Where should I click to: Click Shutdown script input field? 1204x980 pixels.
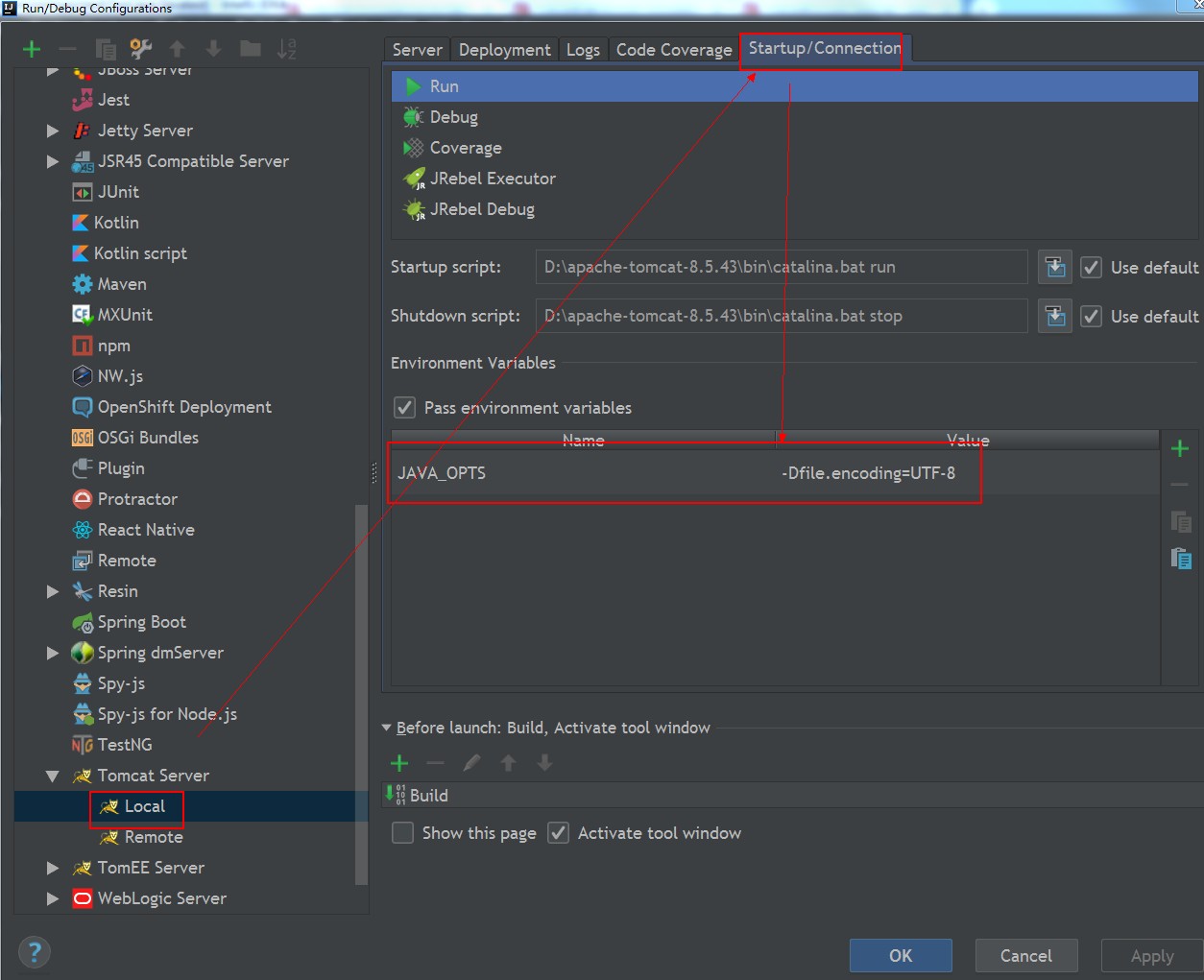click(782, 316)
